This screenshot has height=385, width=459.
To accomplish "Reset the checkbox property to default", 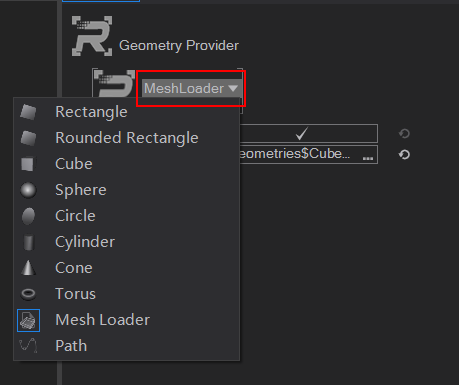I will coord(404,134).
